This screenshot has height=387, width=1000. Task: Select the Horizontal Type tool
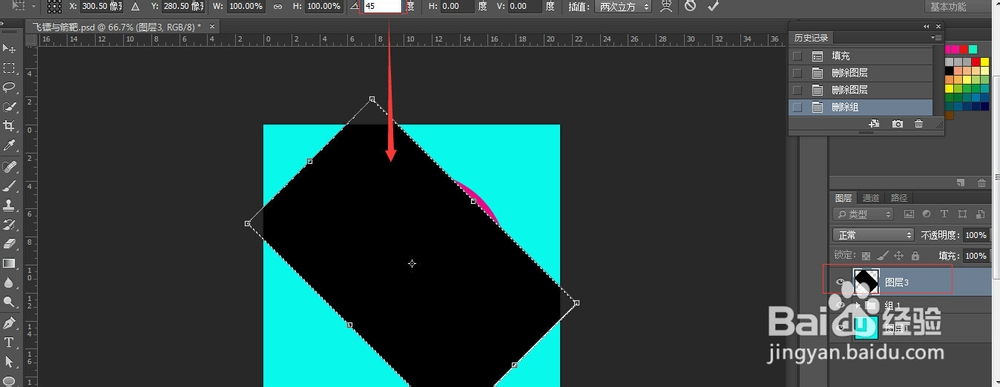click(10, 342)
